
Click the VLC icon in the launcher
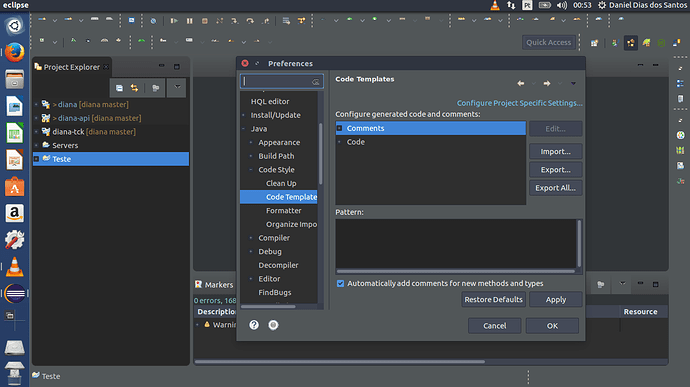pyautogui.click(x=15, y=267)
